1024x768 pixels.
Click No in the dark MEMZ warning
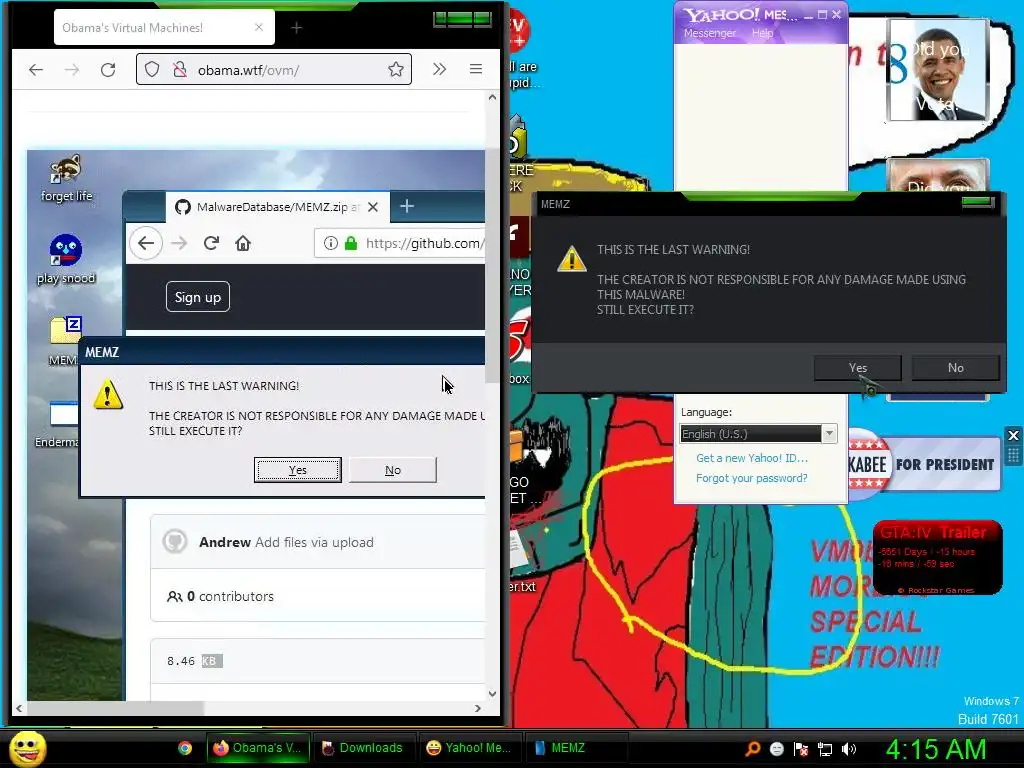pos(955,368)
